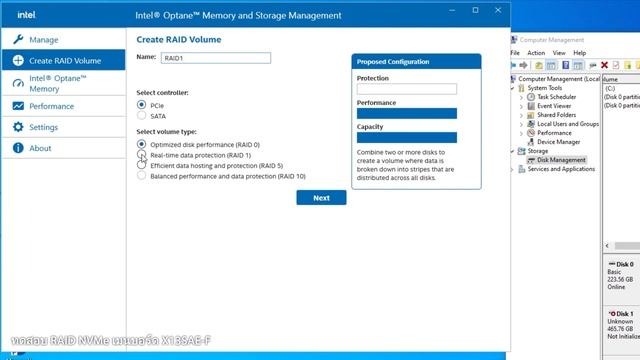640x360 pixels.
Task: Open About page in Intel sidebar
Action: [x=64, y=148]
